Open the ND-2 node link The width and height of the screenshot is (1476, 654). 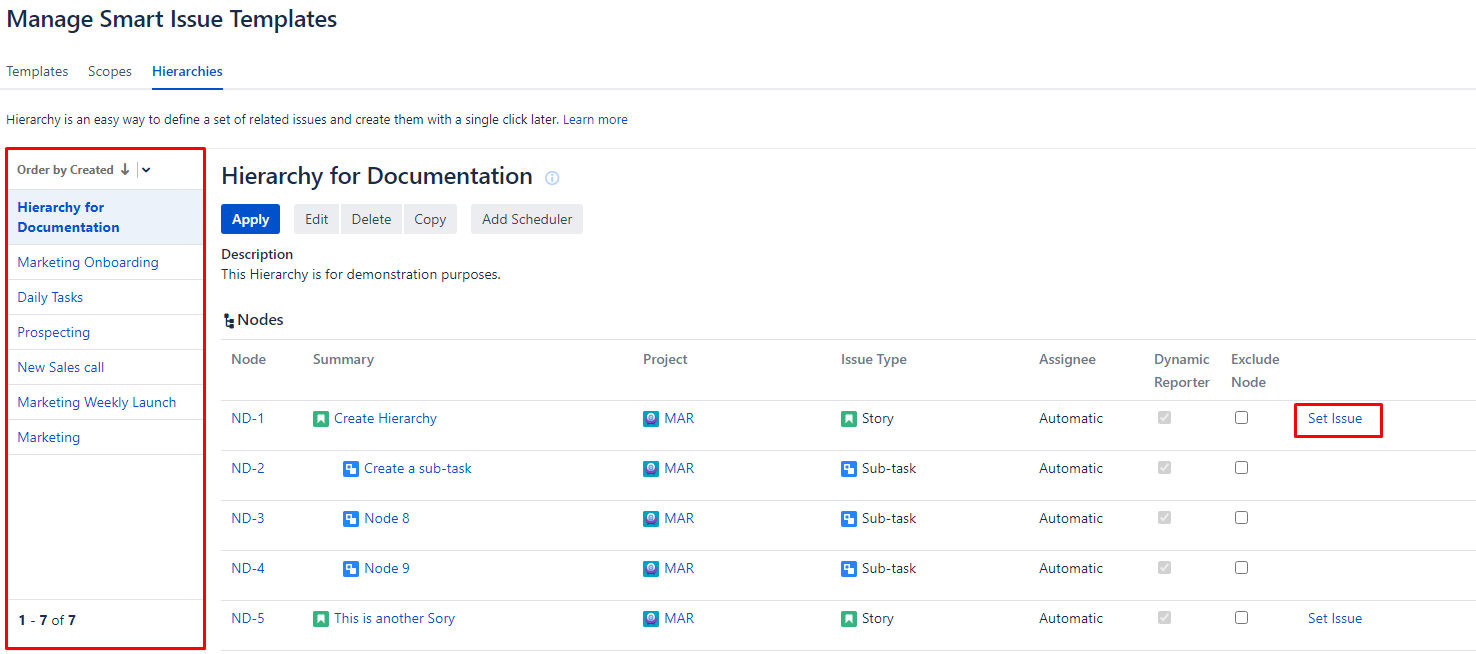point(247,469)
